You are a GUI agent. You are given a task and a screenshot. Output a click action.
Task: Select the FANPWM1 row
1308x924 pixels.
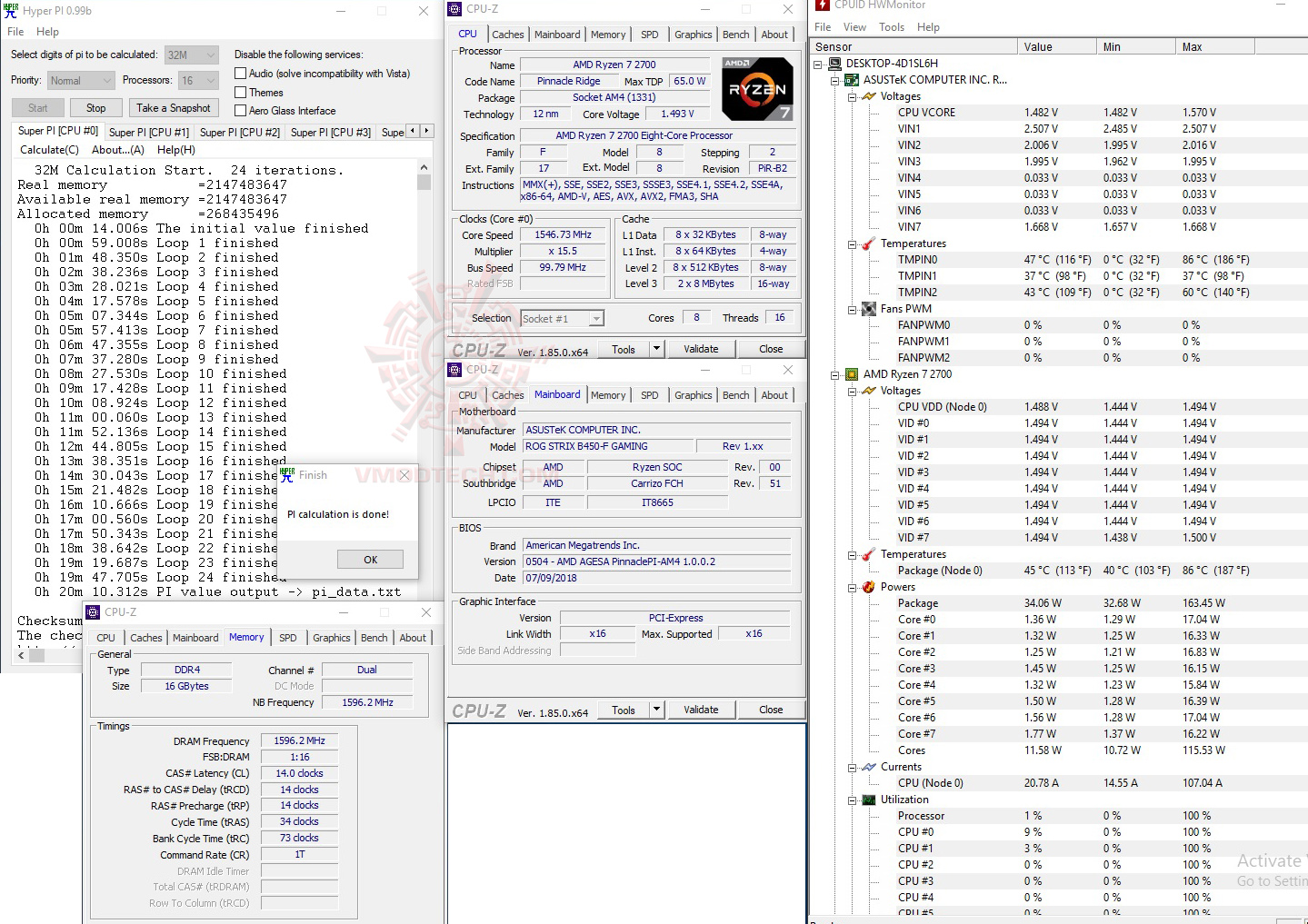[1059, 342]
